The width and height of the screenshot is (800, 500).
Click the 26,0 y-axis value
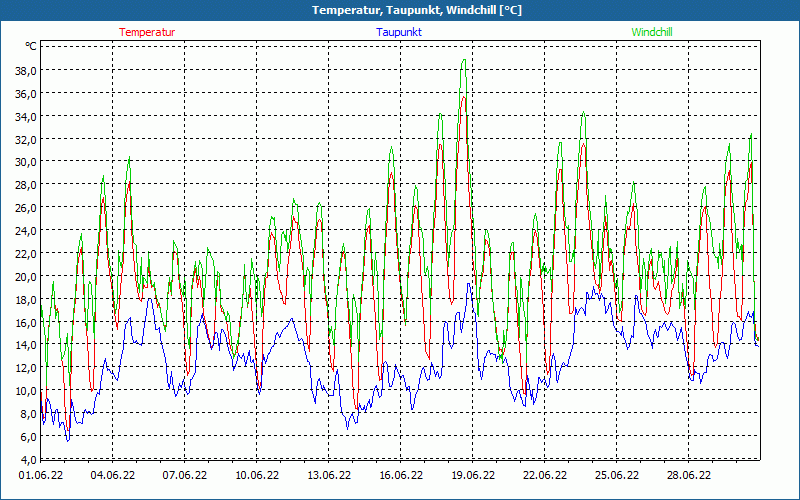26,208
